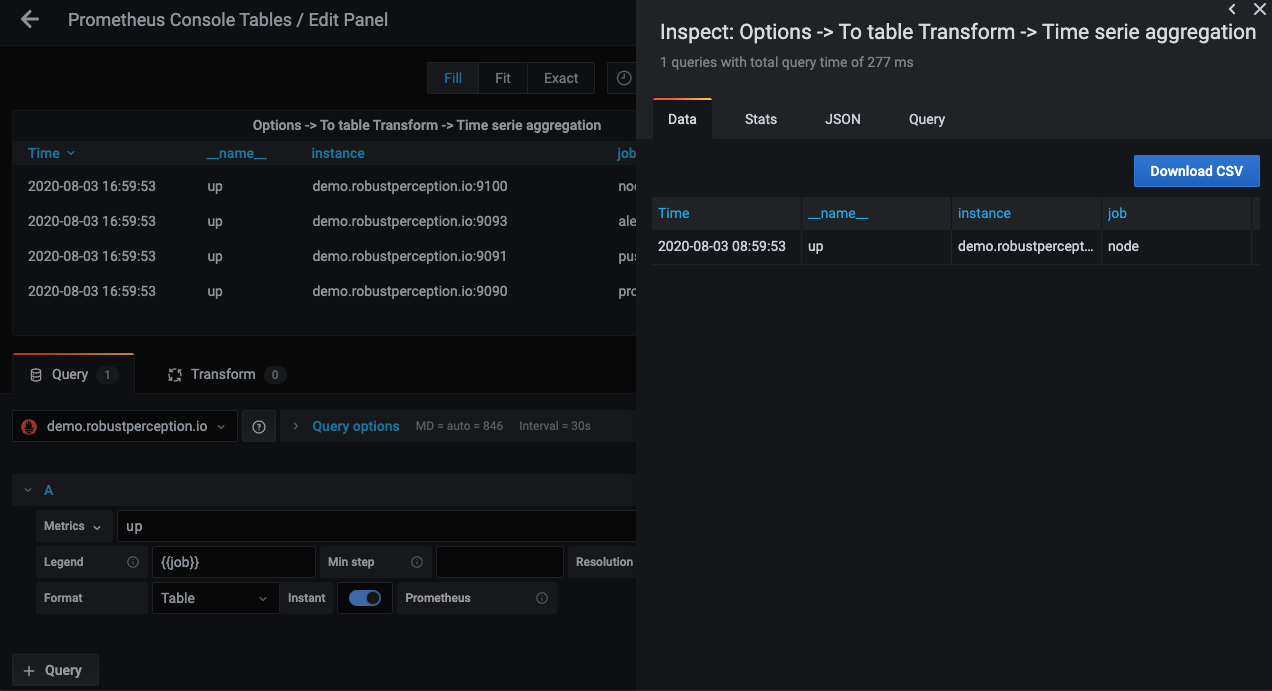Click the up value cell in Inspect table

click(x=877, y=246)
